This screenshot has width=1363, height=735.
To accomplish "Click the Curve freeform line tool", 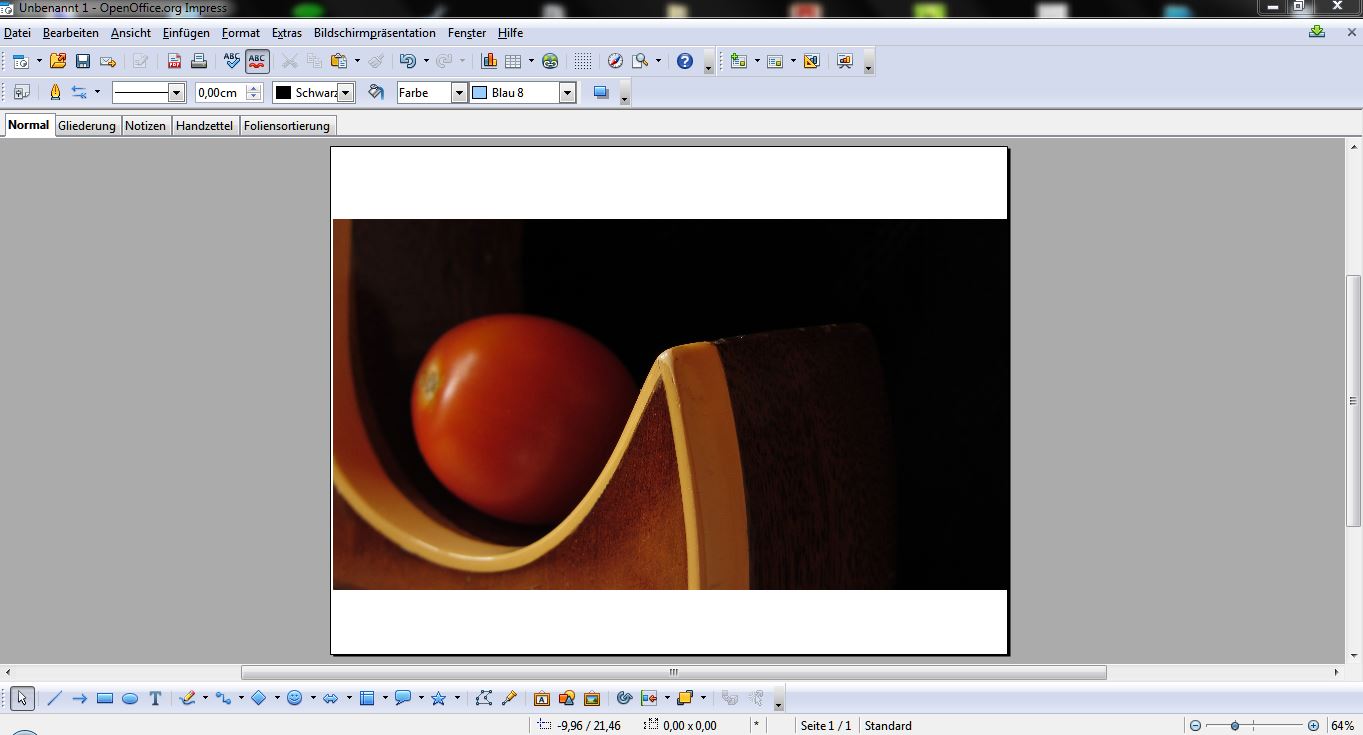I will 186,698.
